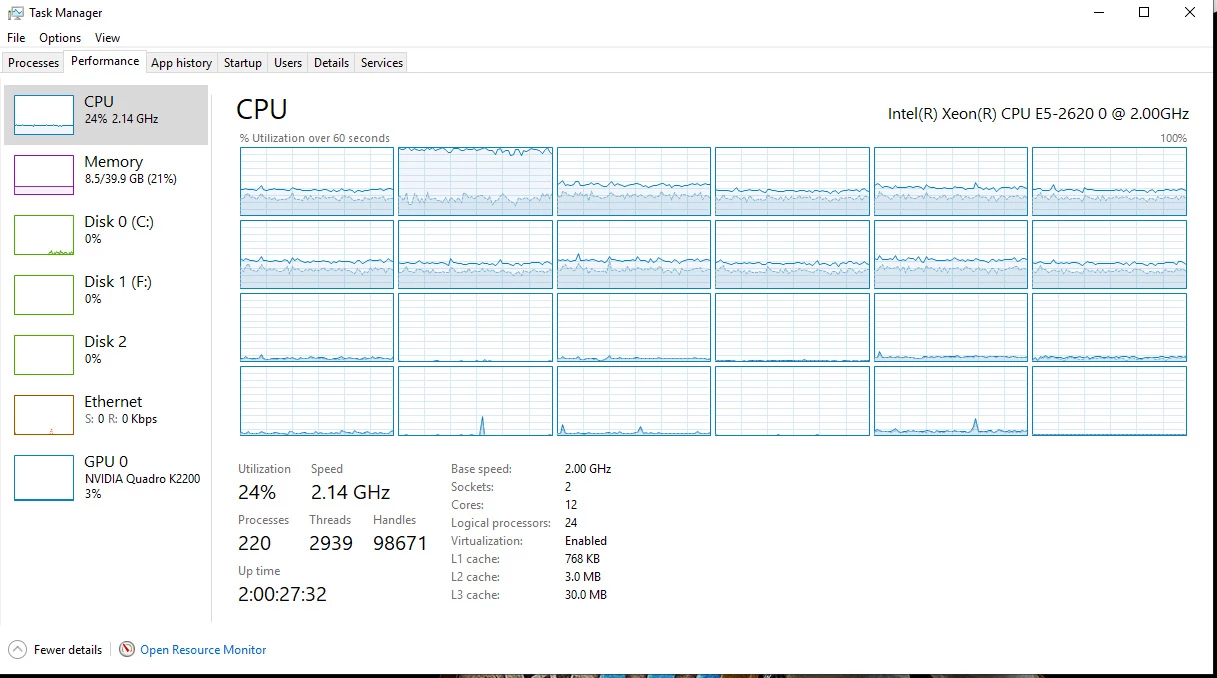Select the CPU mini graph in sidebar
The image size is (1217, 678).
pos(44,115)
